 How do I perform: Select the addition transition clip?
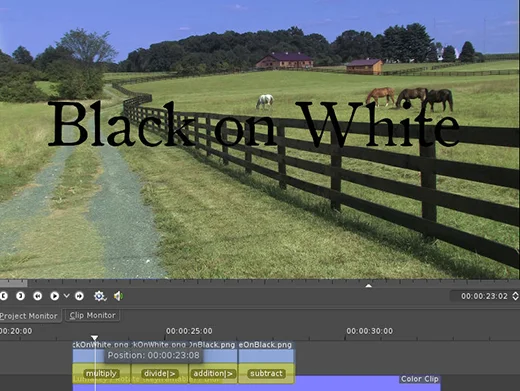(213, 374)
